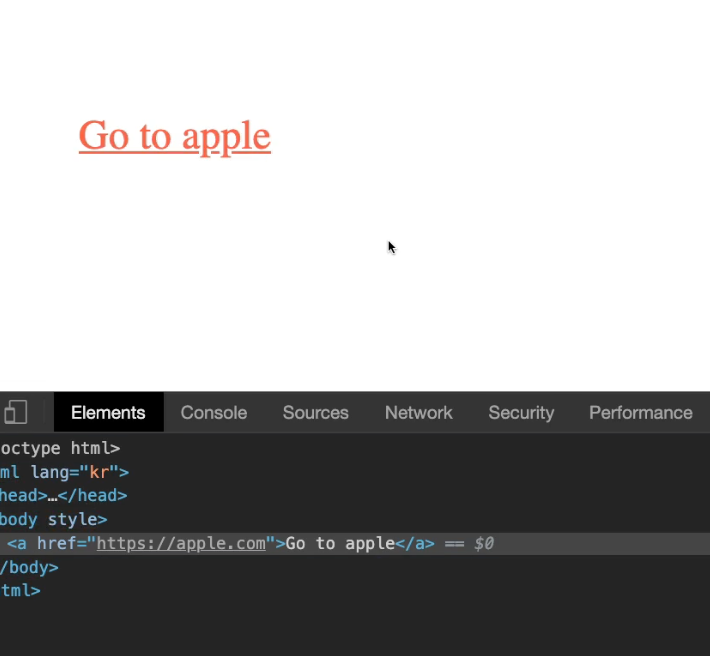Viewport: 710px width, 656px height.
Task: Open the Network tab
Action: tap(418, 412)
